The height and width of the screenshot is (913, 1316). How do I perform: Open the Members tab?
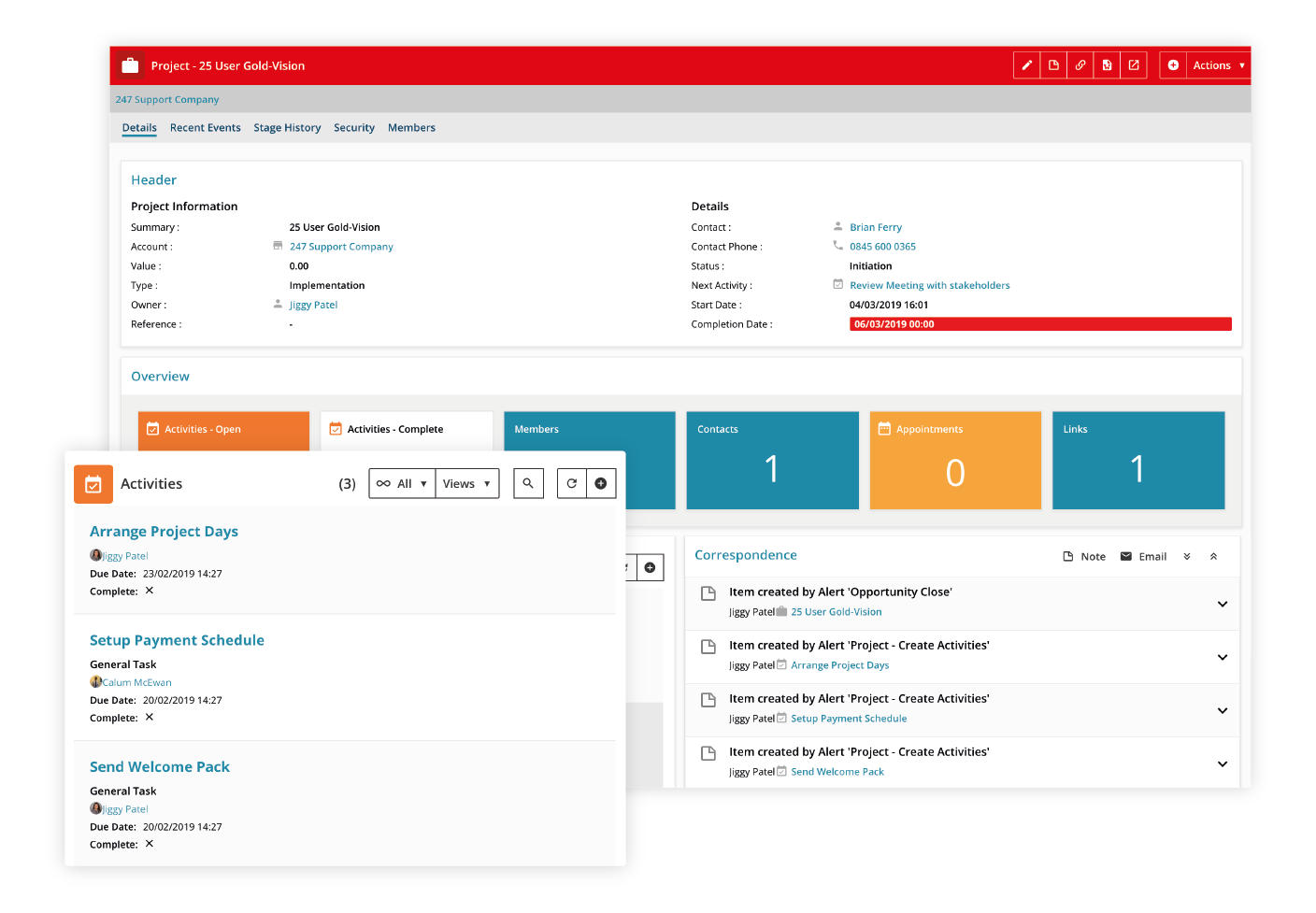412,128
